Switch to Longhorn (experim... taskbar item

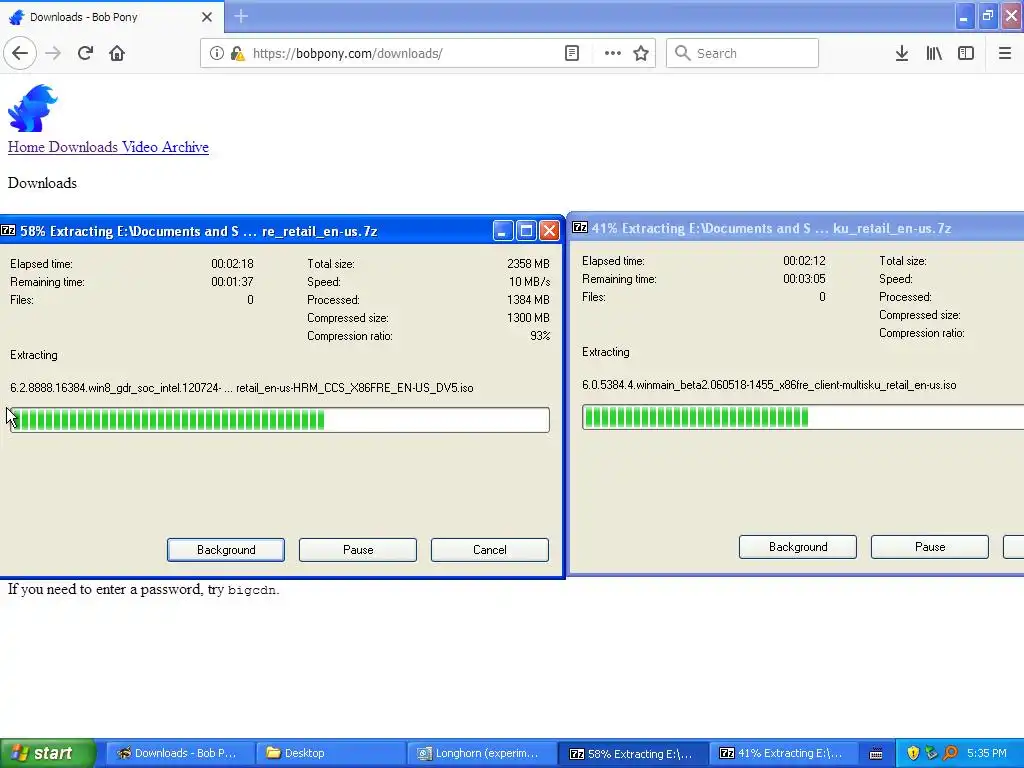click(482, 753)
